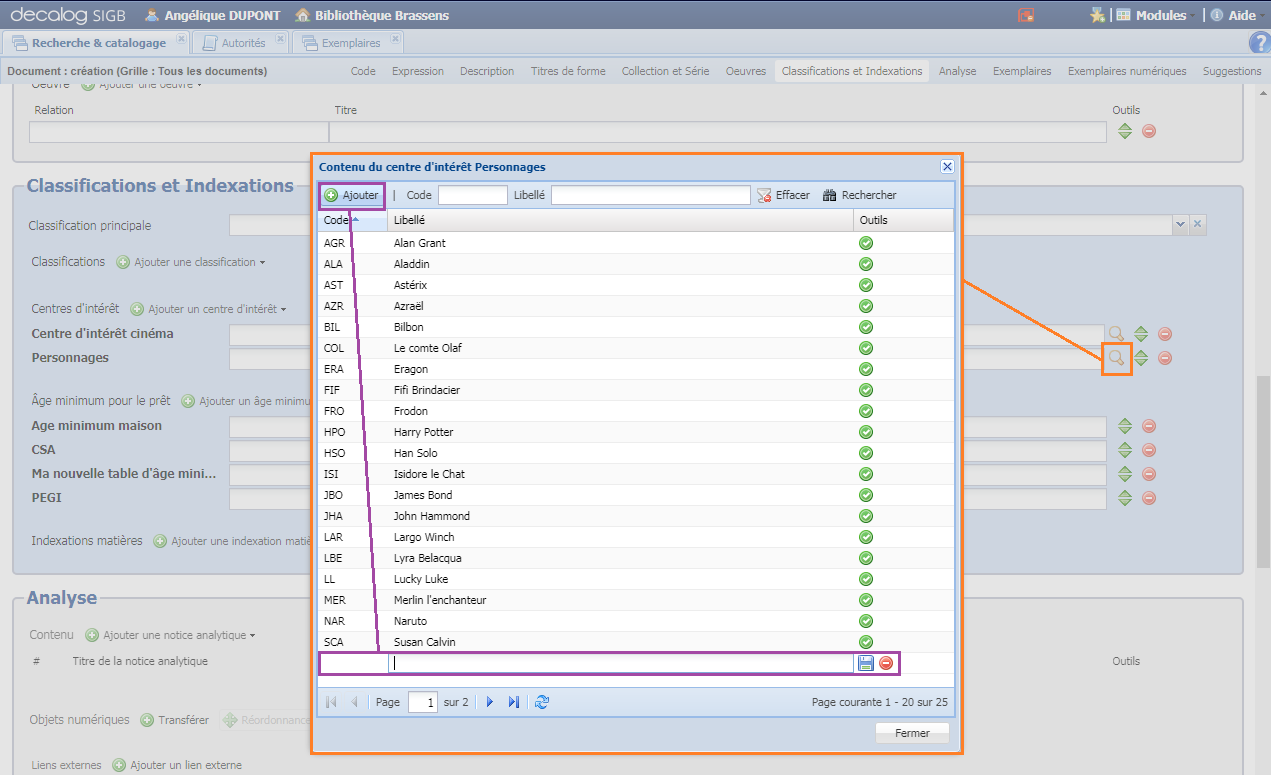Click the save icon in the new row
This screenshot has height=775, width=1271.
[866, 663]
